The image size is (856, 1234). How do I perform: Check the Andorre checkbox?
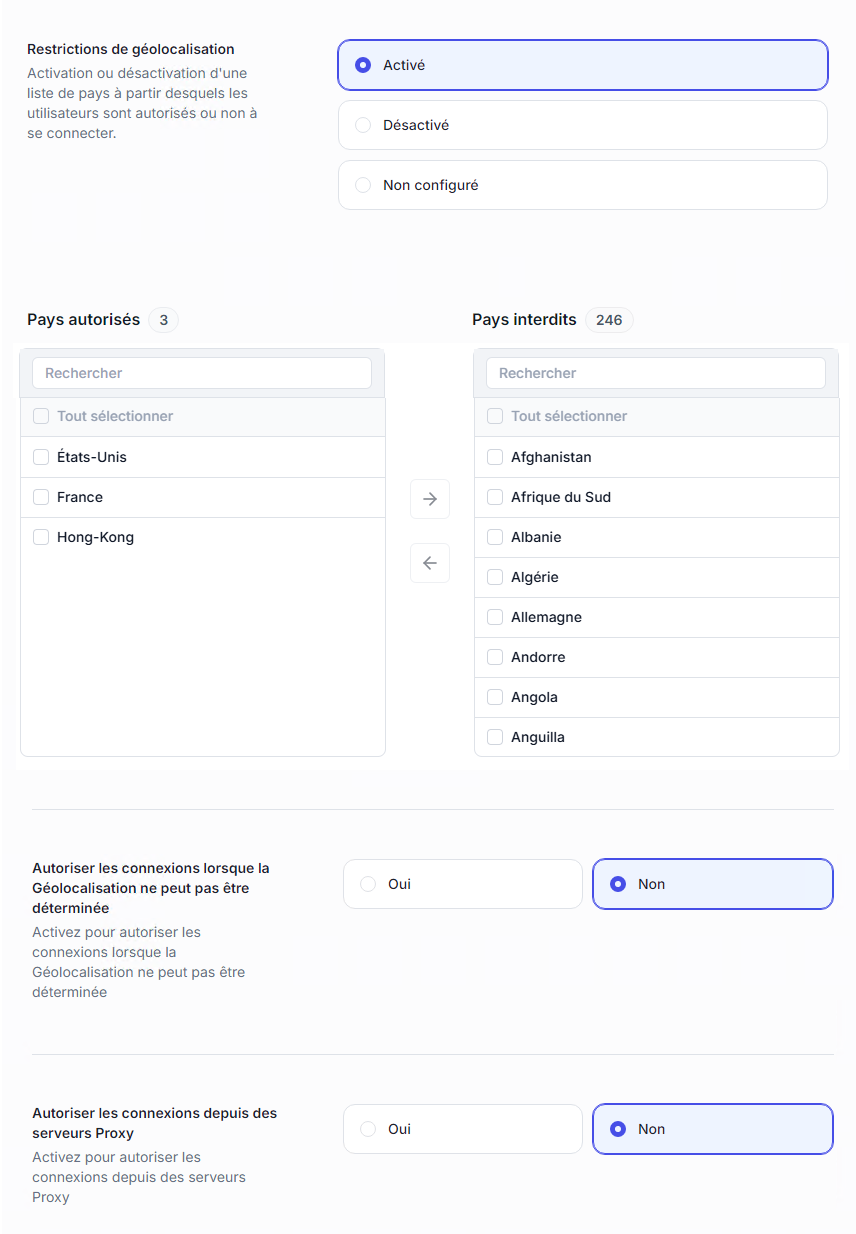[495, 657]
